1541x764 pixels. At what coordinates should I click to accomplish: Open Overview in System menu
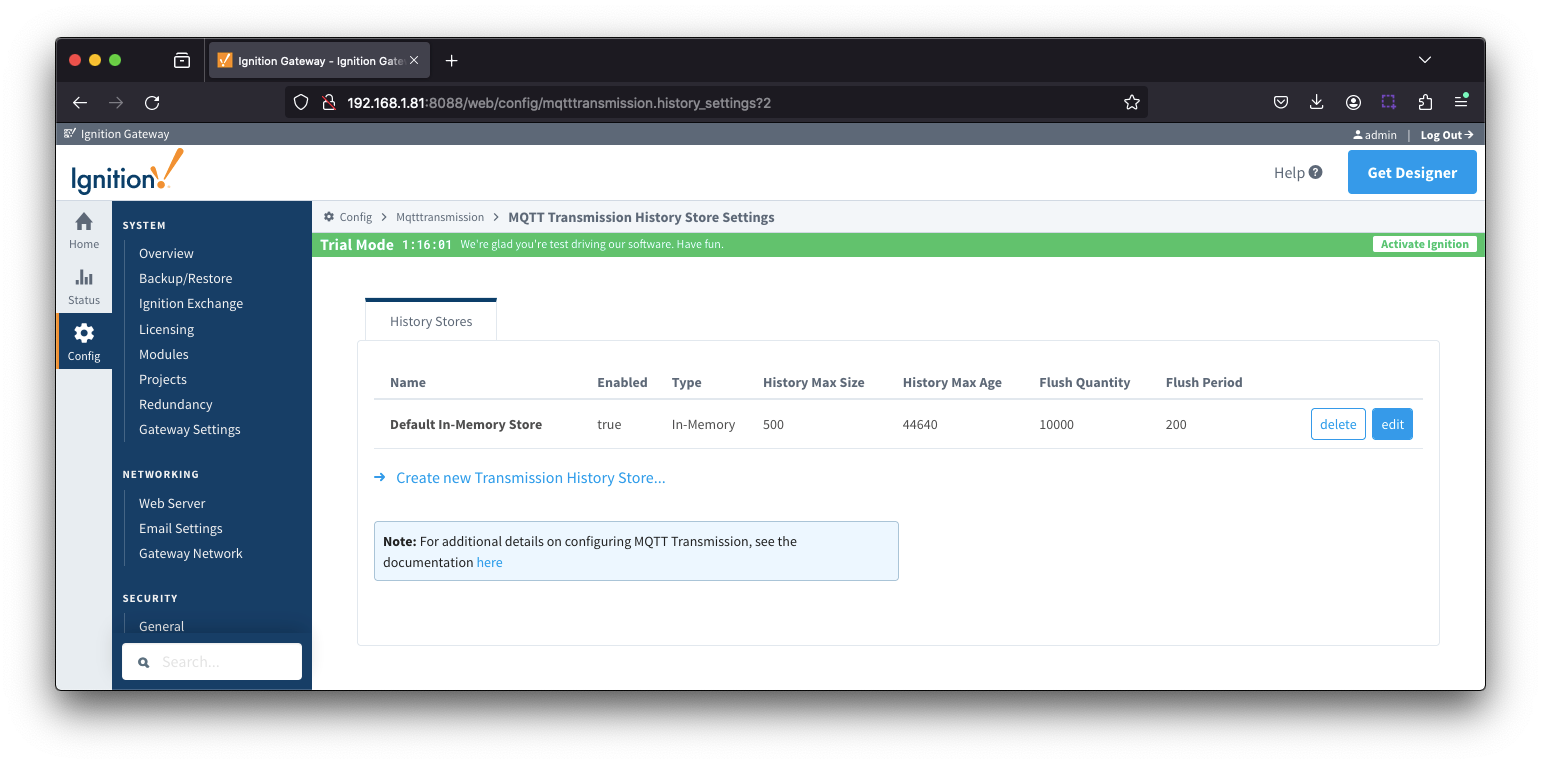coord(166,254)
